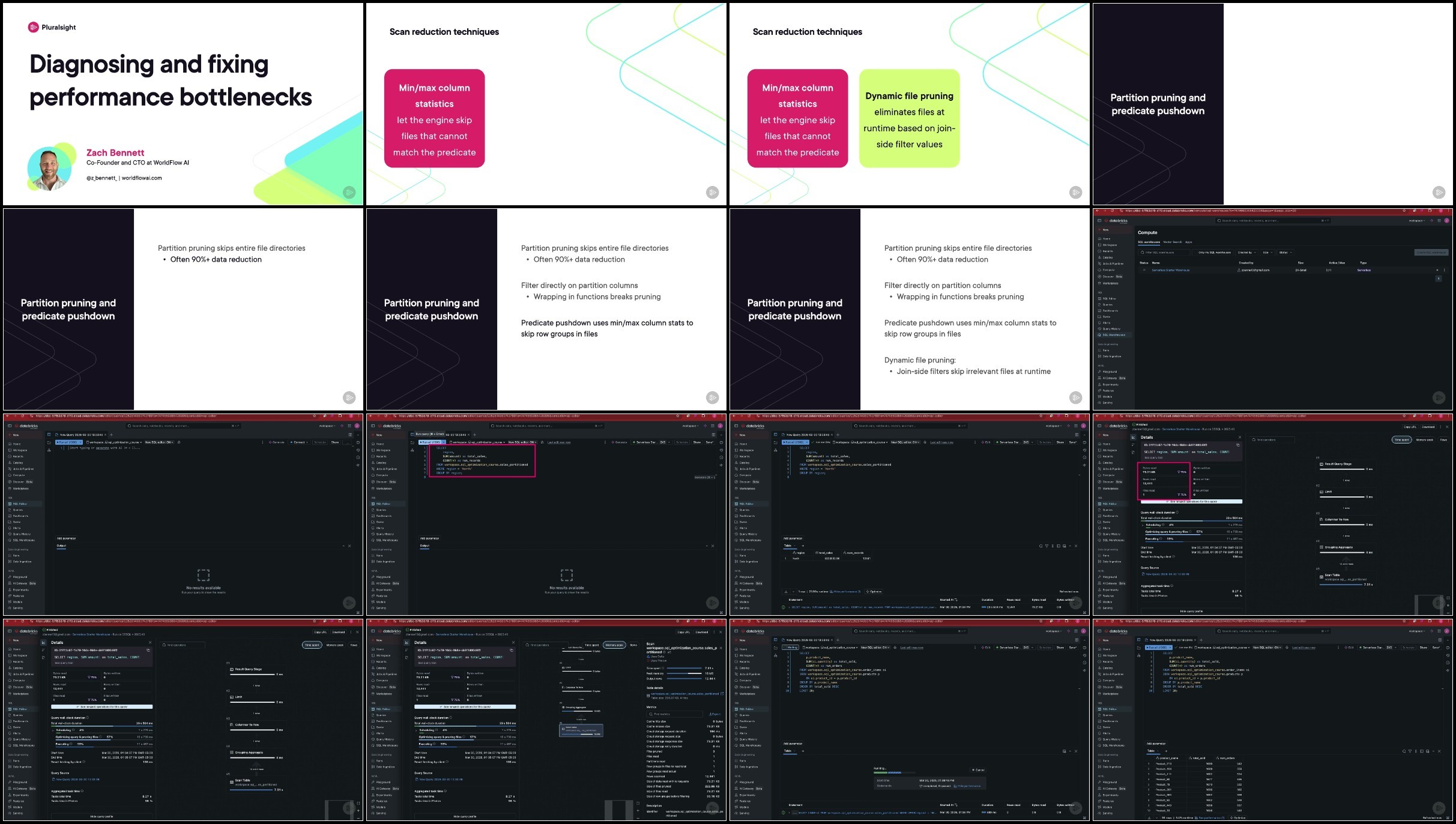Open kebab menu on Compute warehouse row
The width and height of the screenshot is (1456, 824).
[x=1444, y=270]
